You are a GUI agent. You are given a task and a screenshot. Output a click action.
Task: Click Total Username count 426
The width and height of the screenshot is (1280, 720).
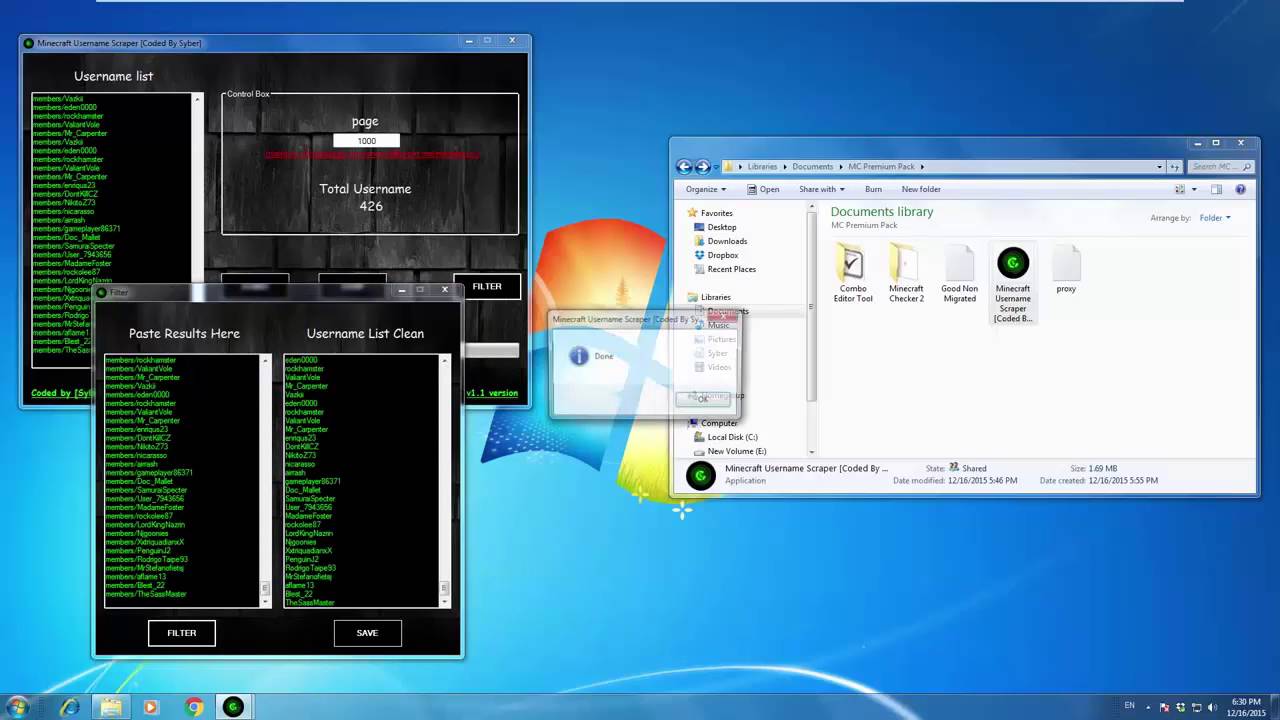click(371, 206)
